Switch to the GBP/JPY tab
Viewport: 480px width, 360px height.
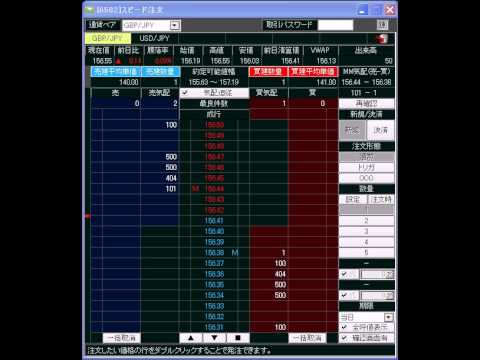coord(107,38)
